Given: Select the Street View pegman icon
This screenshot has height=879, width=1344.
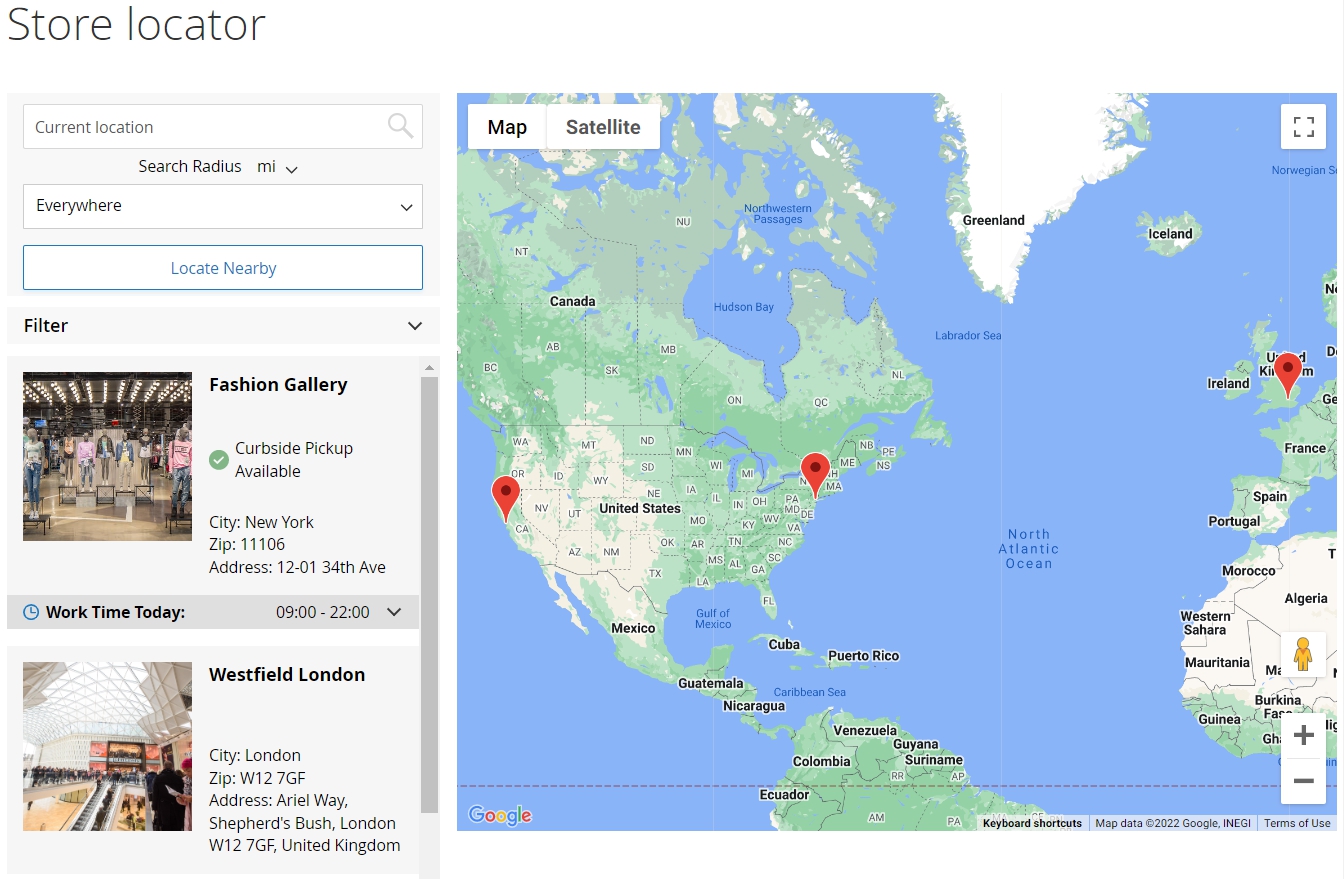Looking at the screenshot, I should 1303,654.
